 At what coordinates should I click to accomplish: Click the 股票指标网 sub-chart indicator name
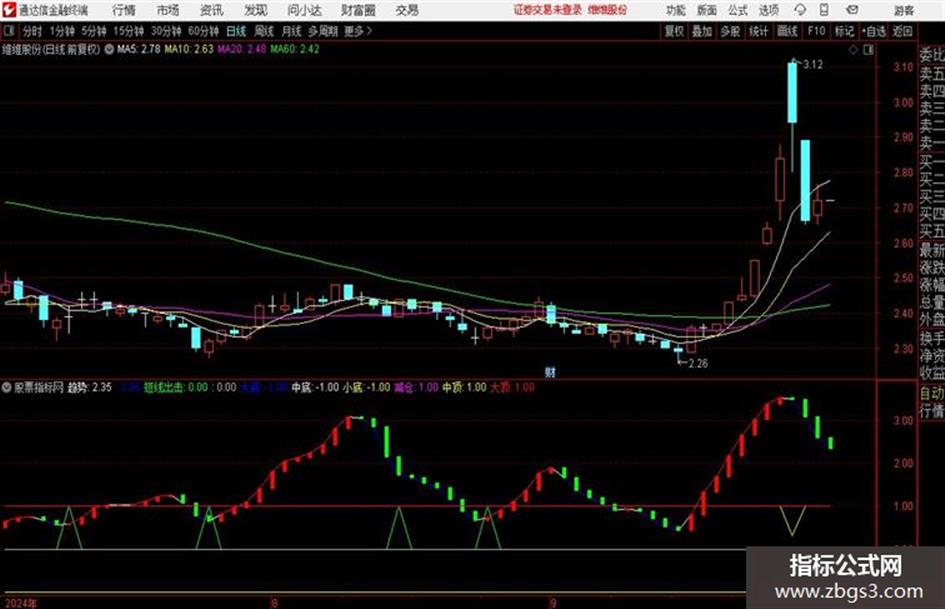(39, 387)
